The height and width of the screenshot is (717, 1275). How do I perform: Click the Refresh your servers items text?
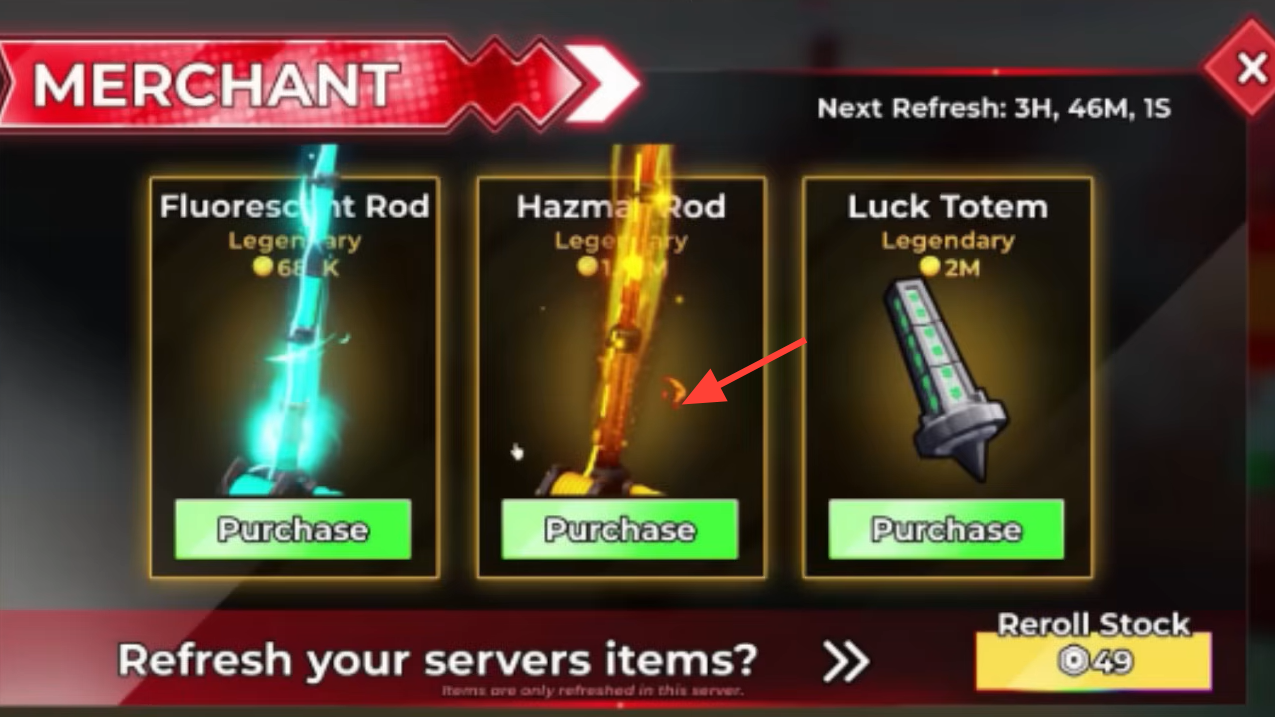tap(437, 661)
